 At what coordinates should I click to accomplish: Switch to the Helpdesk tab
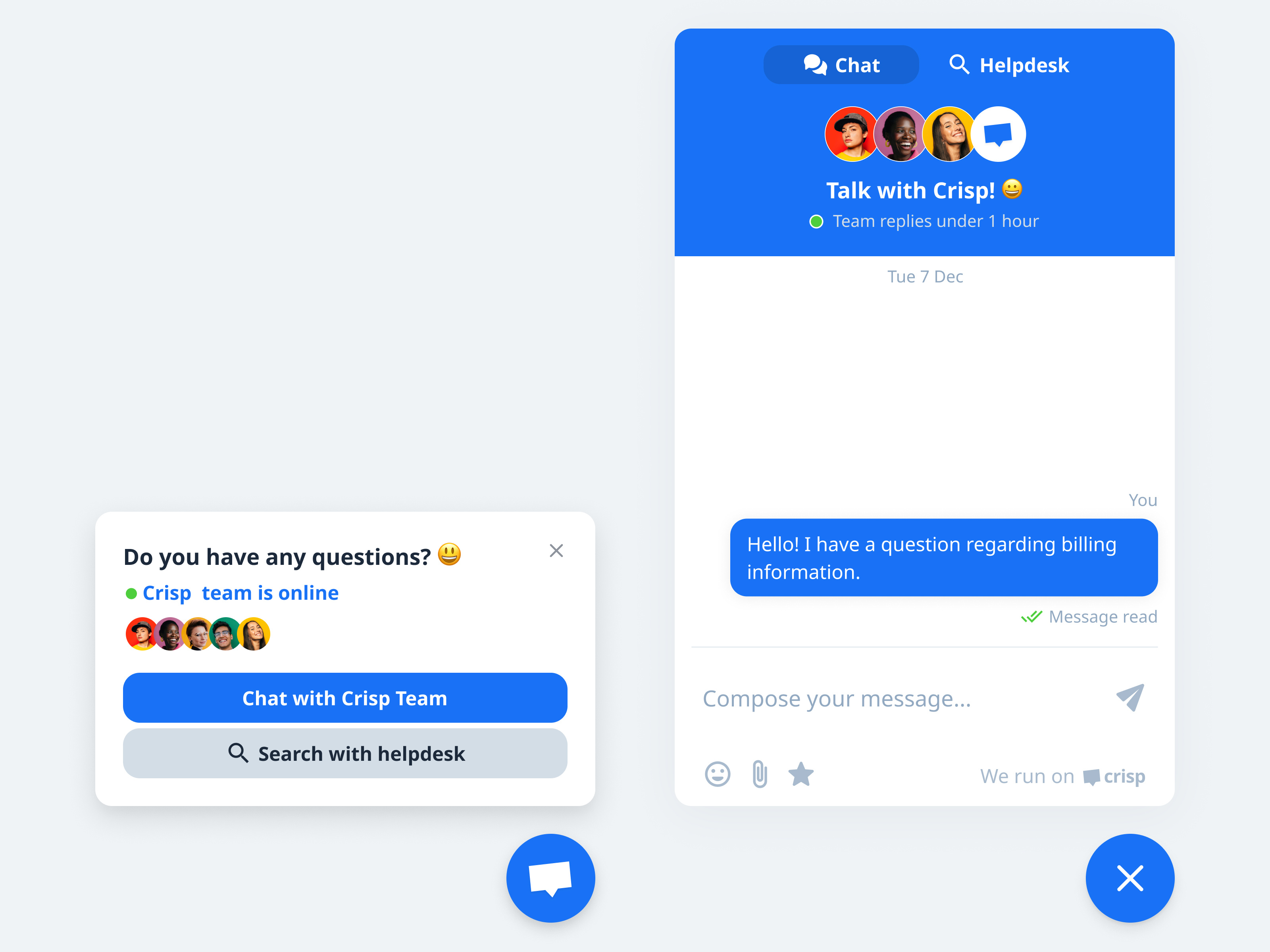click(x=1009, y=65)
